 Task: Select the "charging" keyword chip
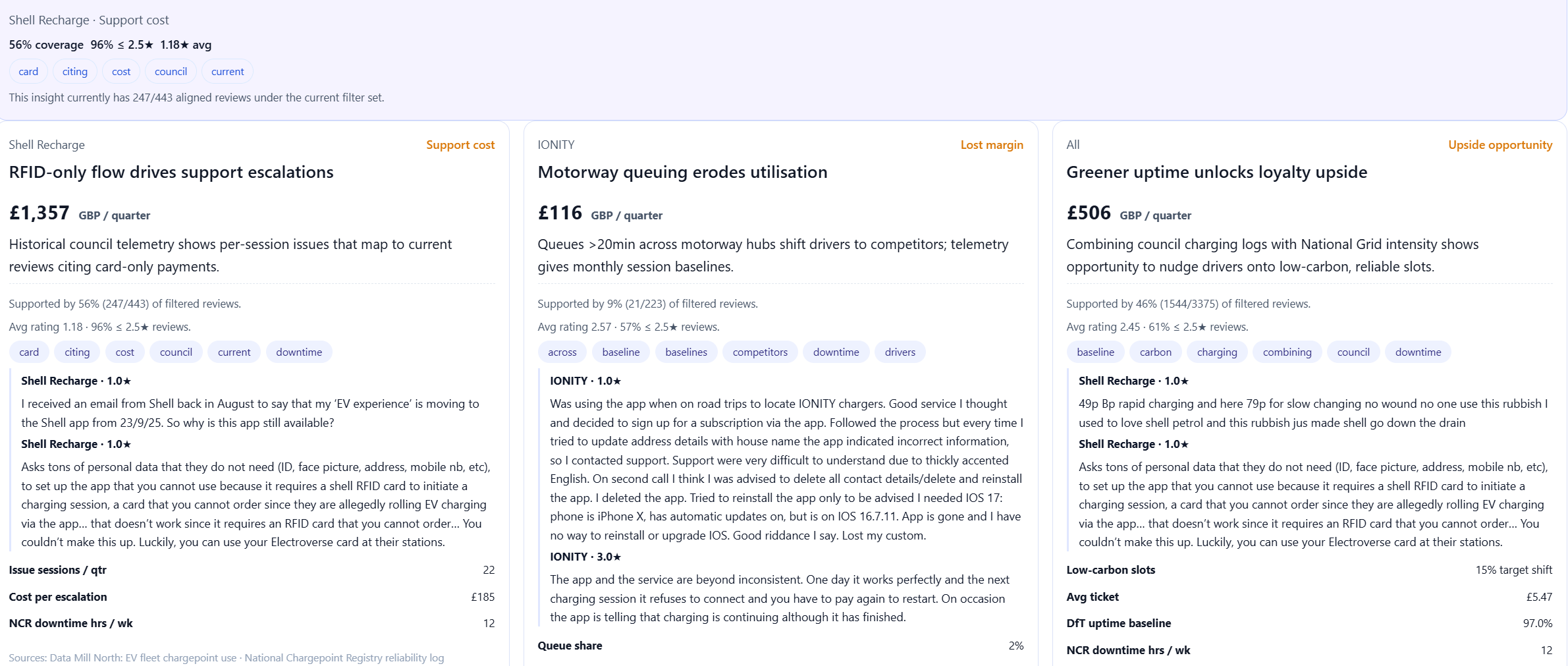coord(1216,352)
